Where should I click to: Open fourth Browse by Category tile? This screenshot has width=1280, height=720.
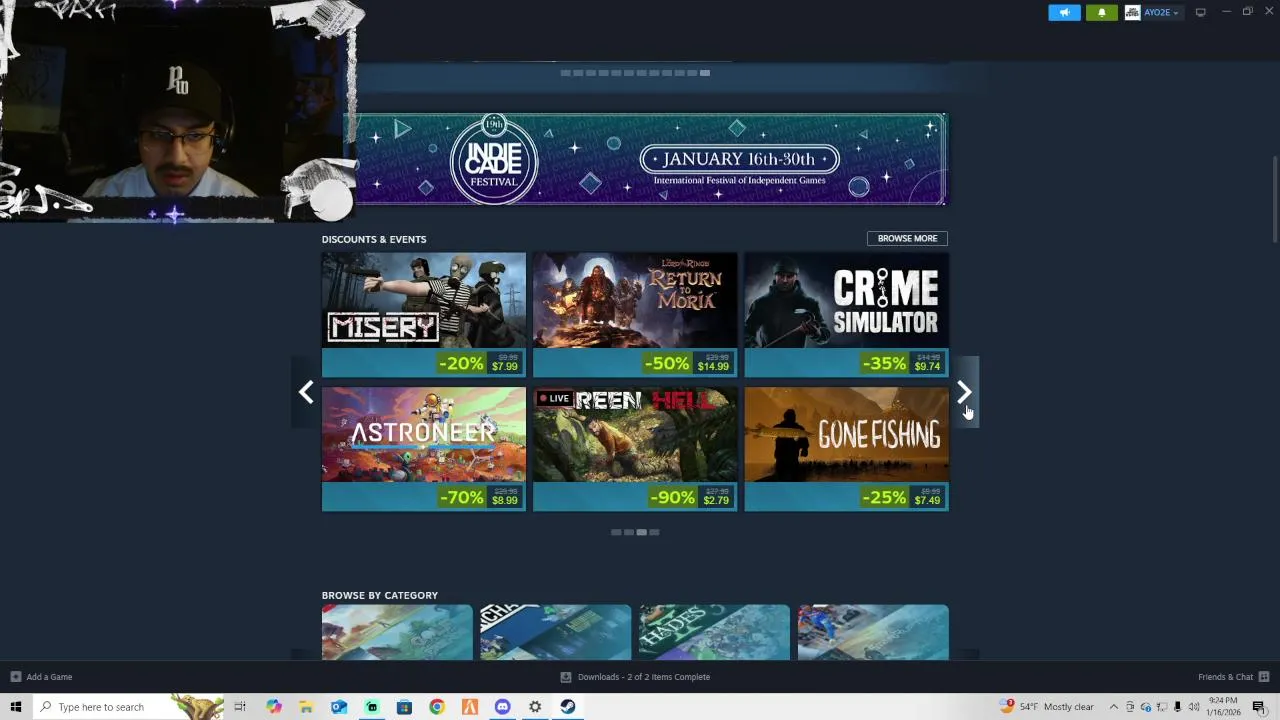(x=873, y=632)
